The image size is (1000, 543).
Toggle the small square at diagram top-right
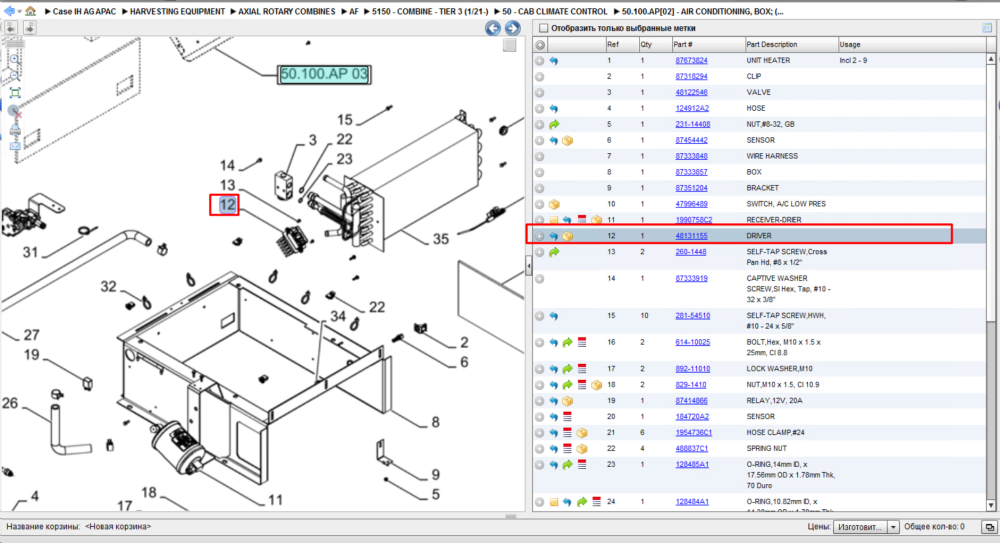(510, 45)
